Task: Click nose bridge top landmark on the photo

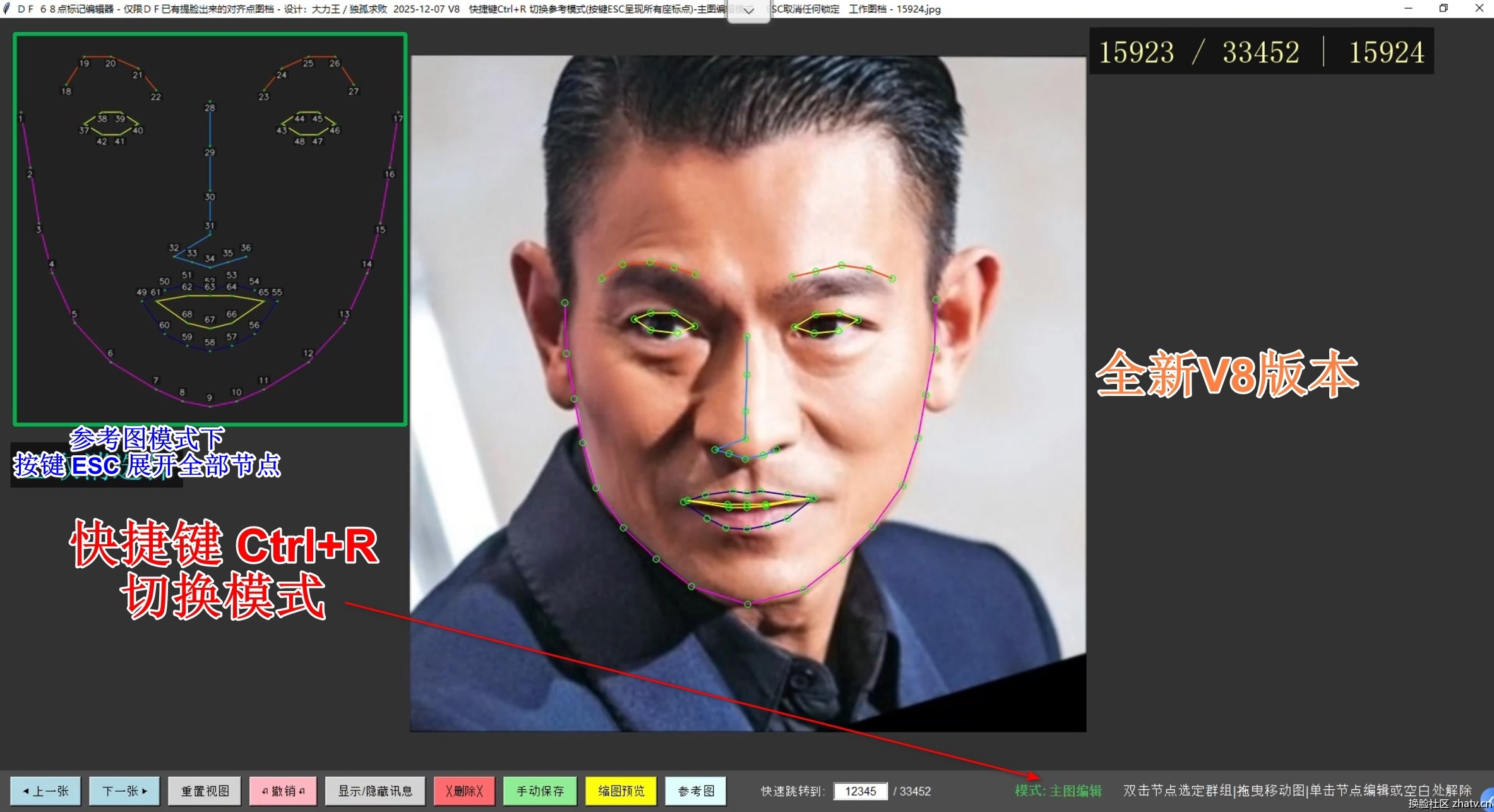Action: pos(746,337)
